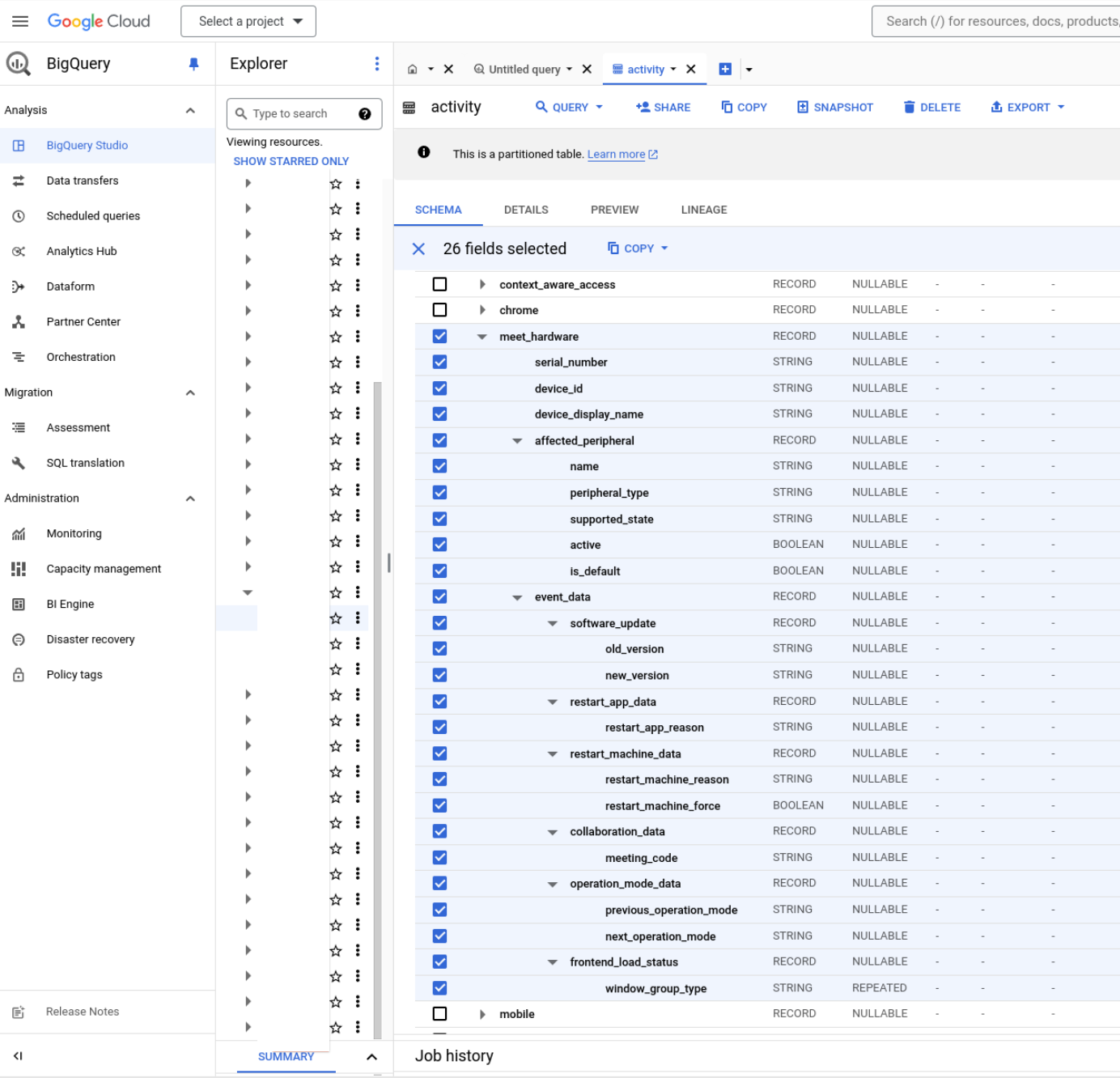Click the Dataform icon

(x=19, y=286)
